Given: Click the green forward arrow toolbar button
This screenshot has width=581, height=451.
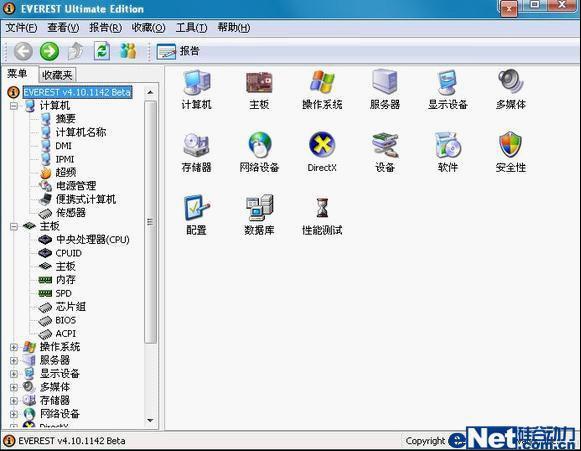Looking at the screenshot, I should tap(49, 51).
